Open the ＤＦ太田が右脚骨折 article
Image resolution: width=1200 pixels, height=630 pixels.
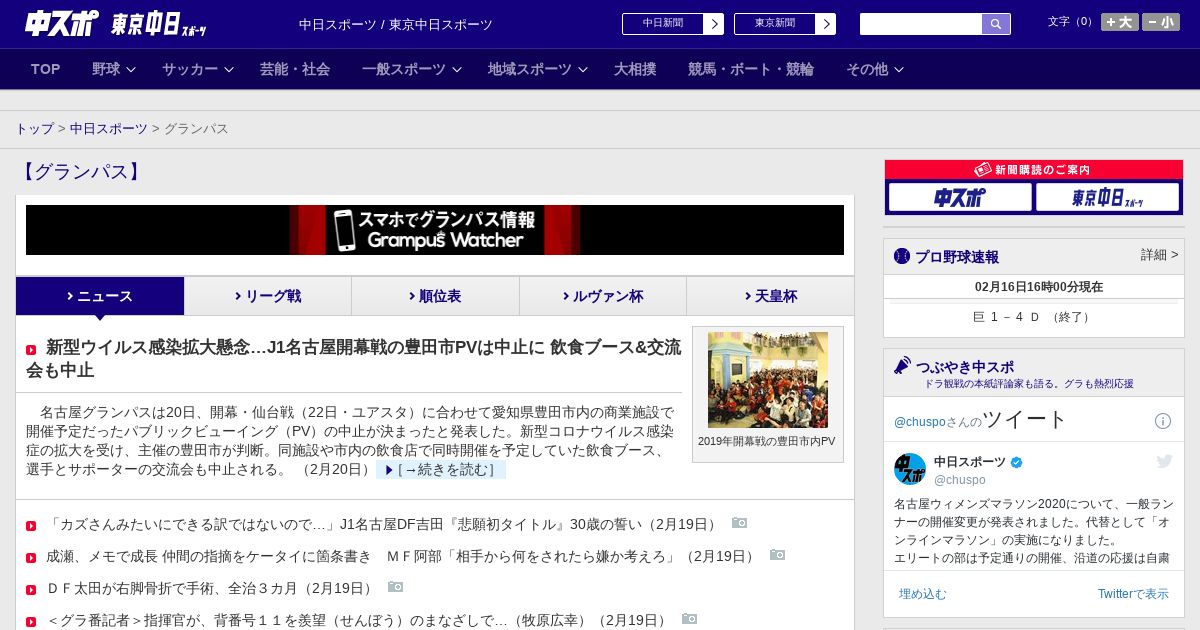pos(211,588)
